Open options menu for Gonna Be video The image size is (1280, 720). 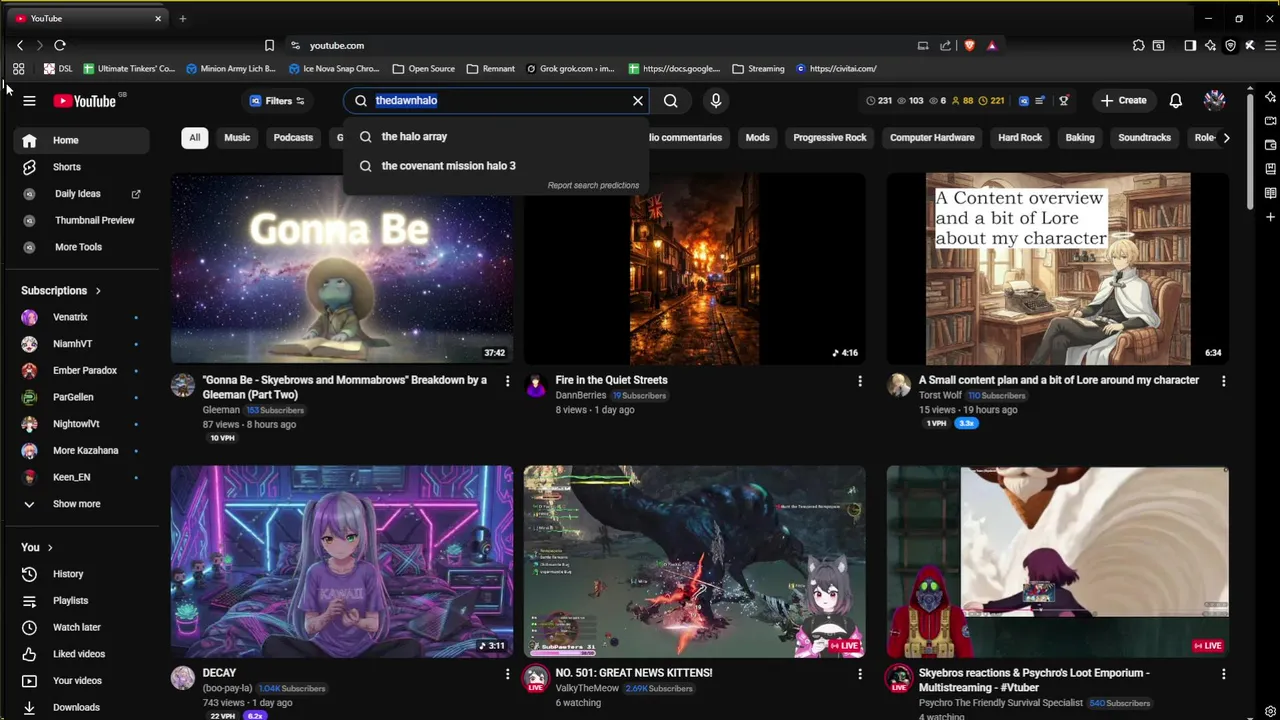[507, 381]
